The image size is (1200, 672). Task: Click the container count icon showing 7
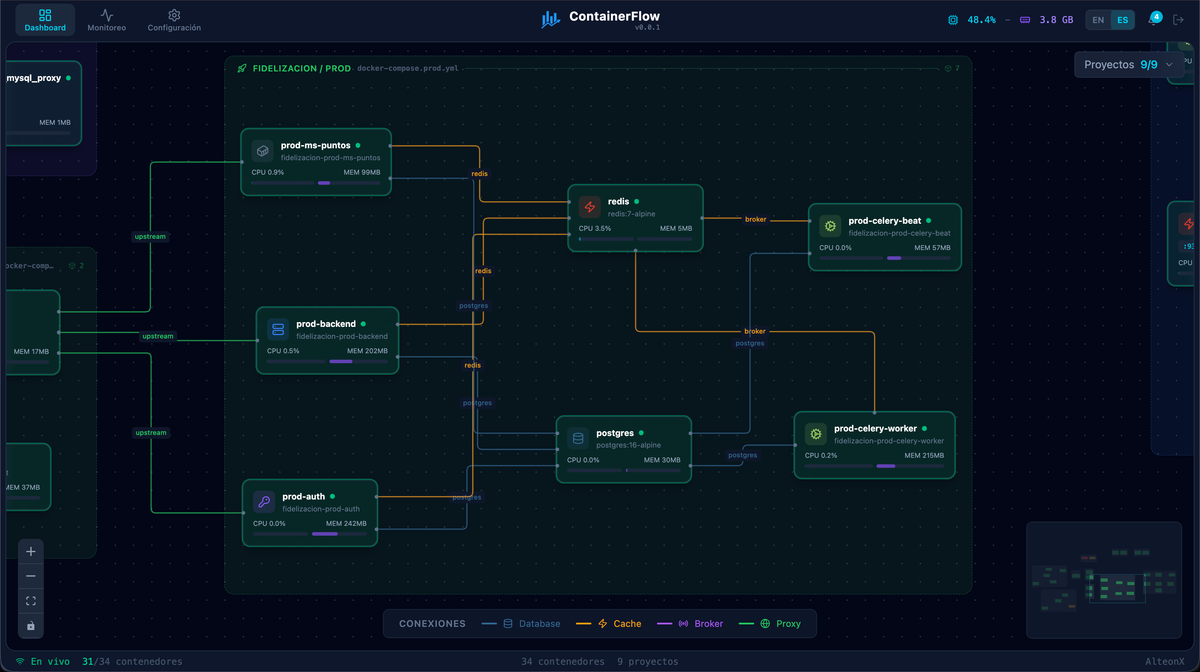point(948,69)
